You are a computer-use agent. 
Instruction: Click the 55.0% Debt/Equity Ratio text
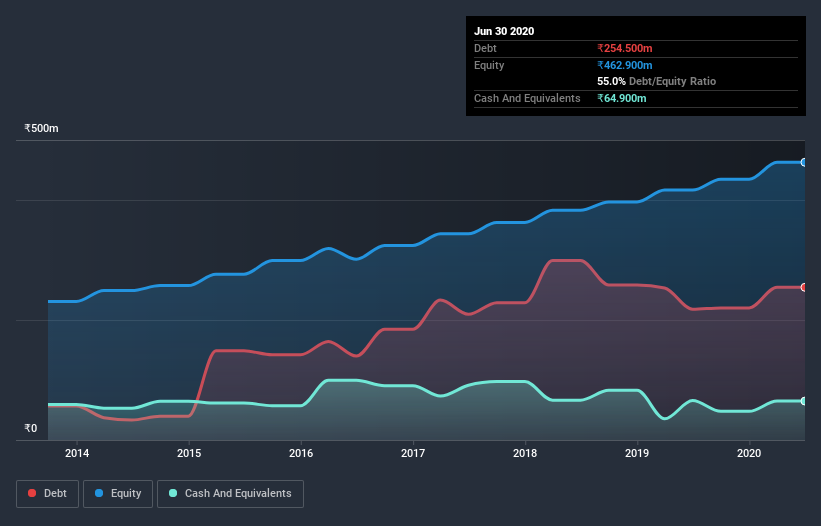(657, 81)
